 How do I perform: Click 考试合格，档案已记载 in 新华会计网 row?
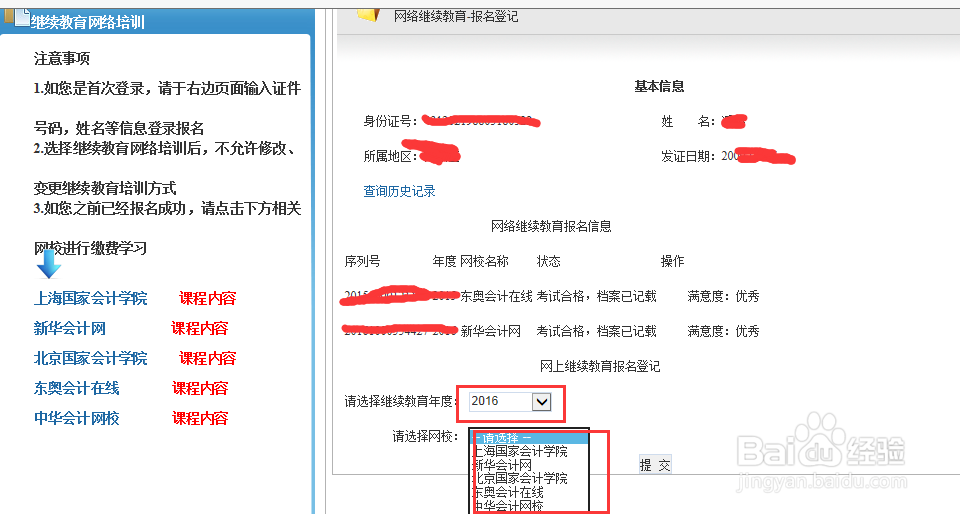click(x=596, y=331)
